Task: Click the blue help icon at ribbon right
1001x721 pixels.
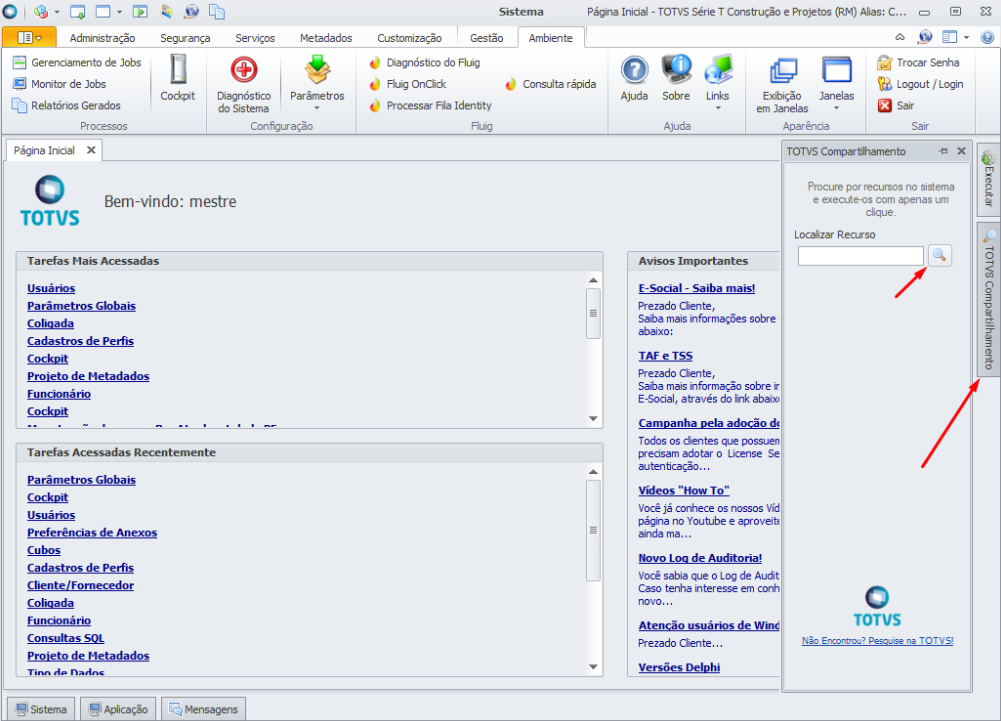Action: pyautogui.click(x=987, y=37)
